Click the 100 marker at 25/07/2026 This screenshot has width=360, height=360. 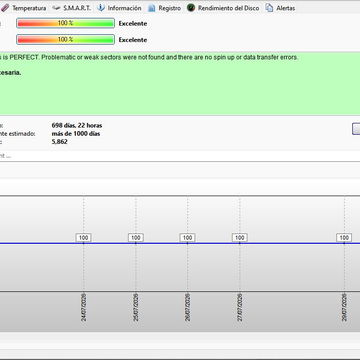click(x=136, y=238)
